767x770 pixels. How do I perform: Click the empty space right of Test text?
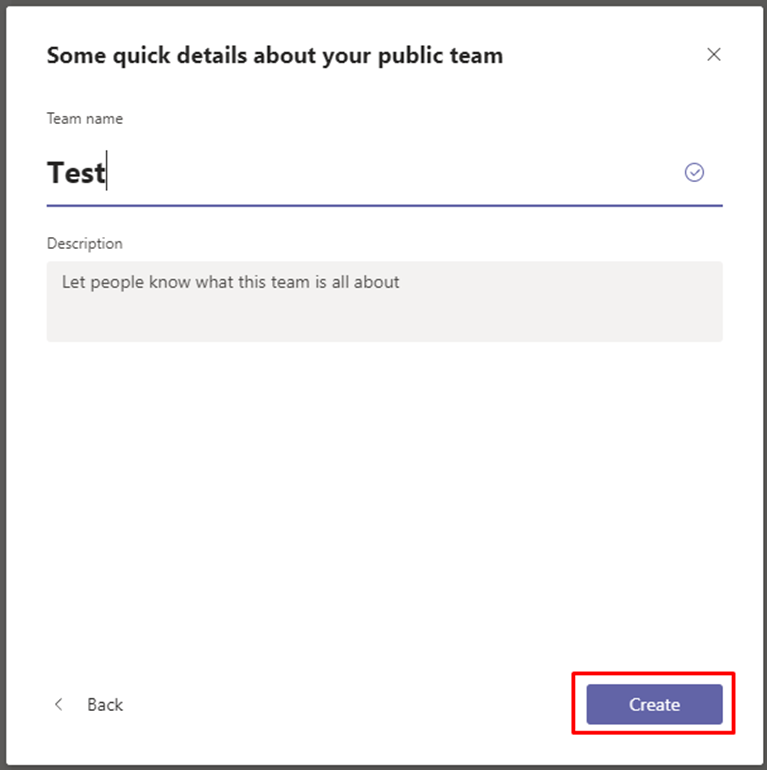tap(393, 172)
